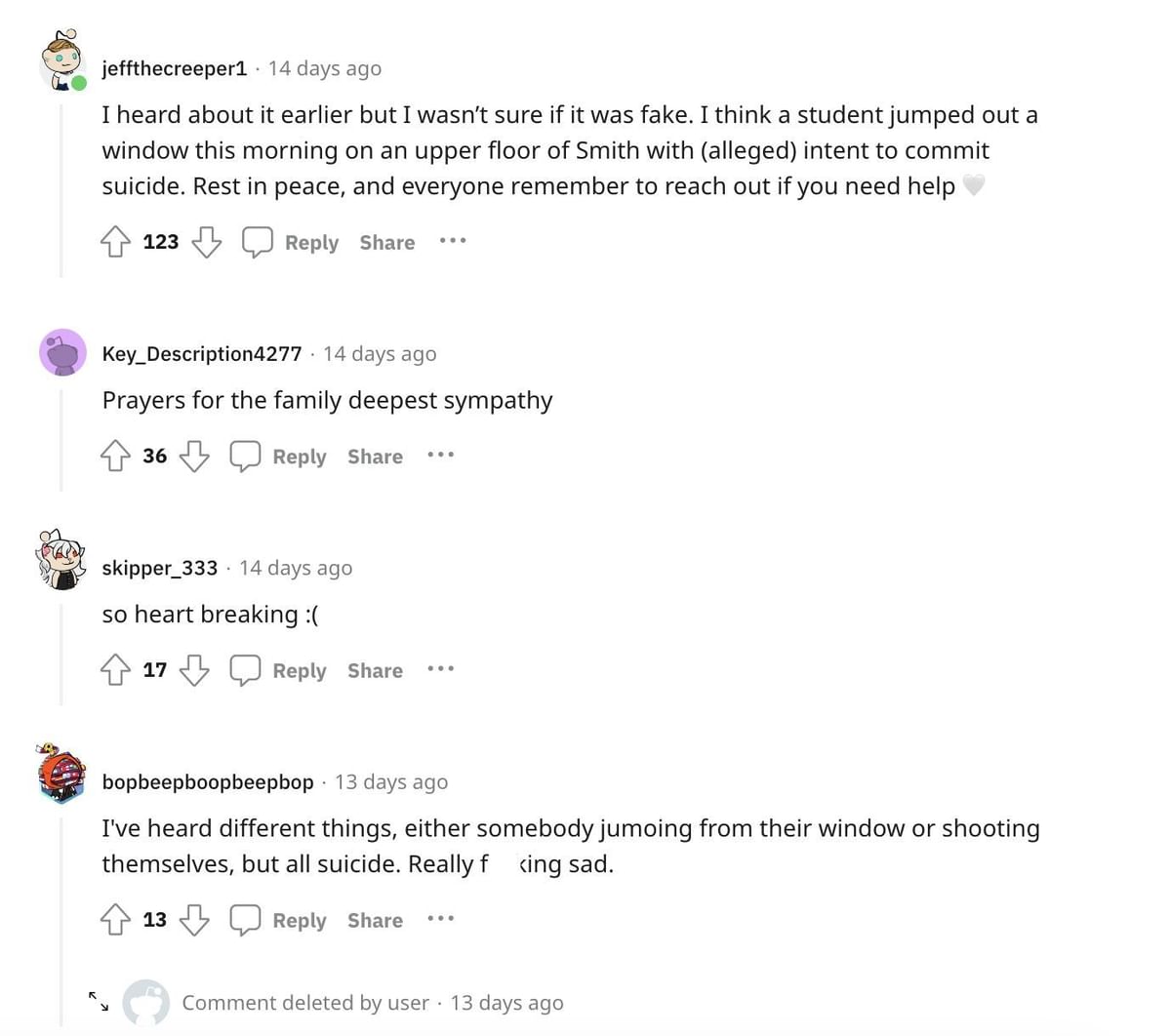This screenshot has height=1036, width=1171.
Task: Open bopbeepboopbeepbop's profile link
Action: 208,782
